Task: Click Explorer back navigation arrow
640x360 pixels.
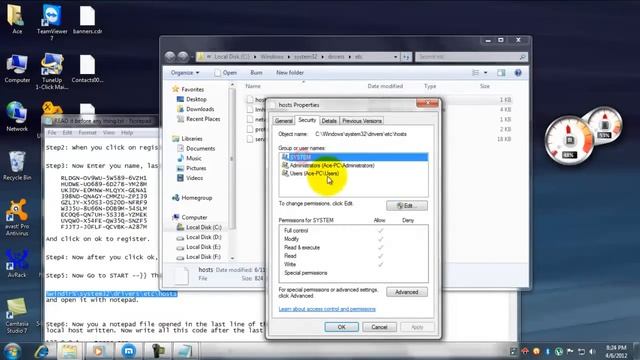Action: [170, 56]
